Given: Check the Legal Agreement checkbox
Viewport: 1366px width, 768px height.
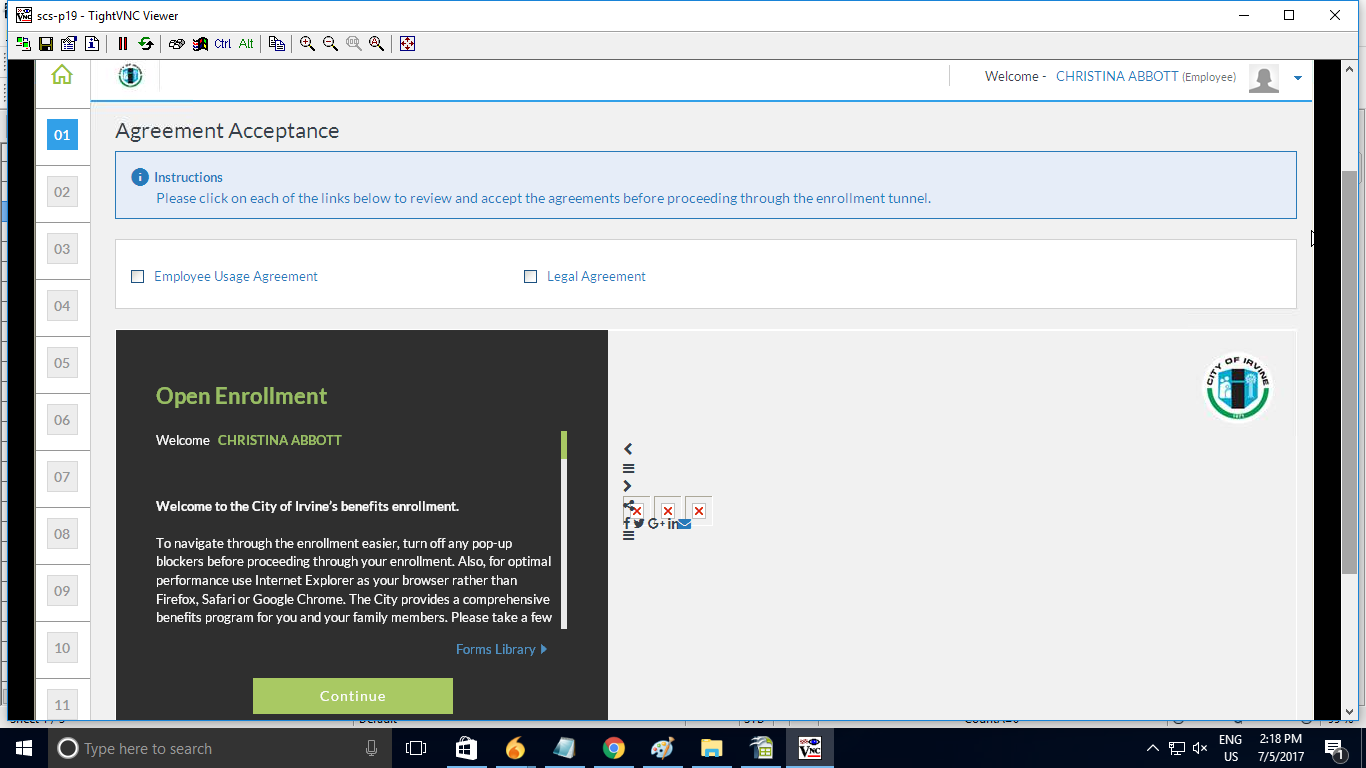Looking at the screenshot, I should pos(530,276).
